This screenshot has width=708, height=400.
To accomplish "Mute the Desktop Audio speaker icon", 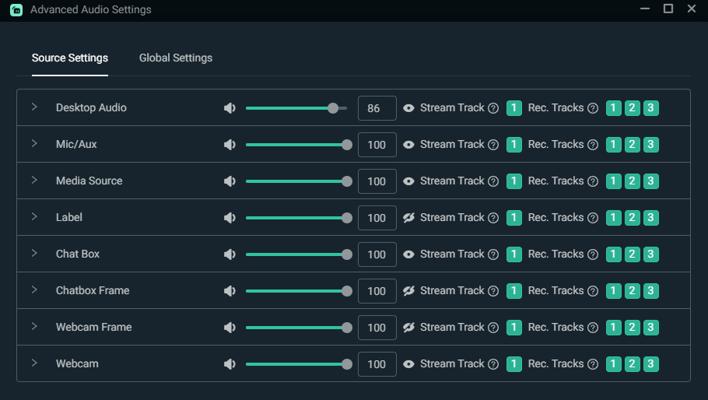I will 230,108.
